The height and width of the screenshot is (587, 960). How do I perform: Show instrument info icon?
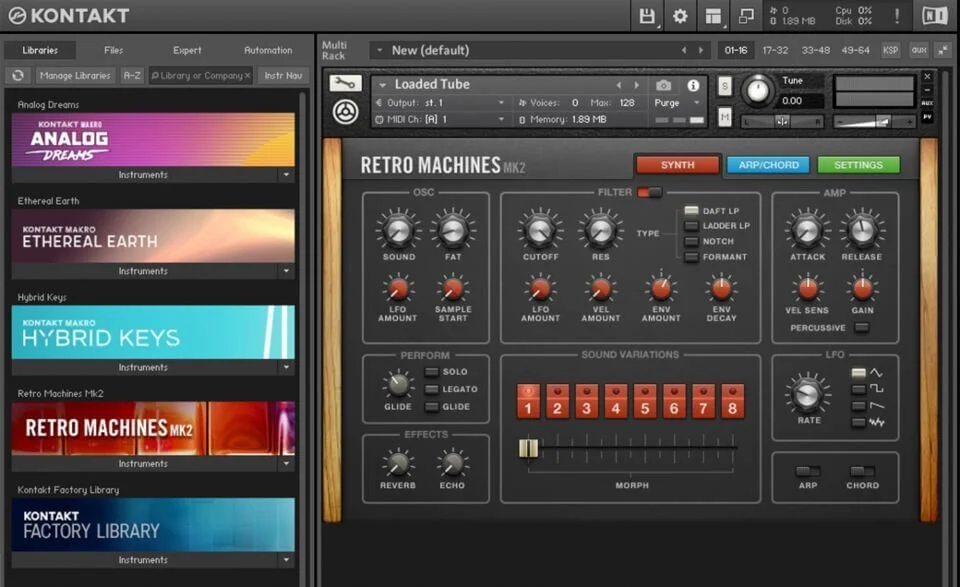(x=693, y=86)
